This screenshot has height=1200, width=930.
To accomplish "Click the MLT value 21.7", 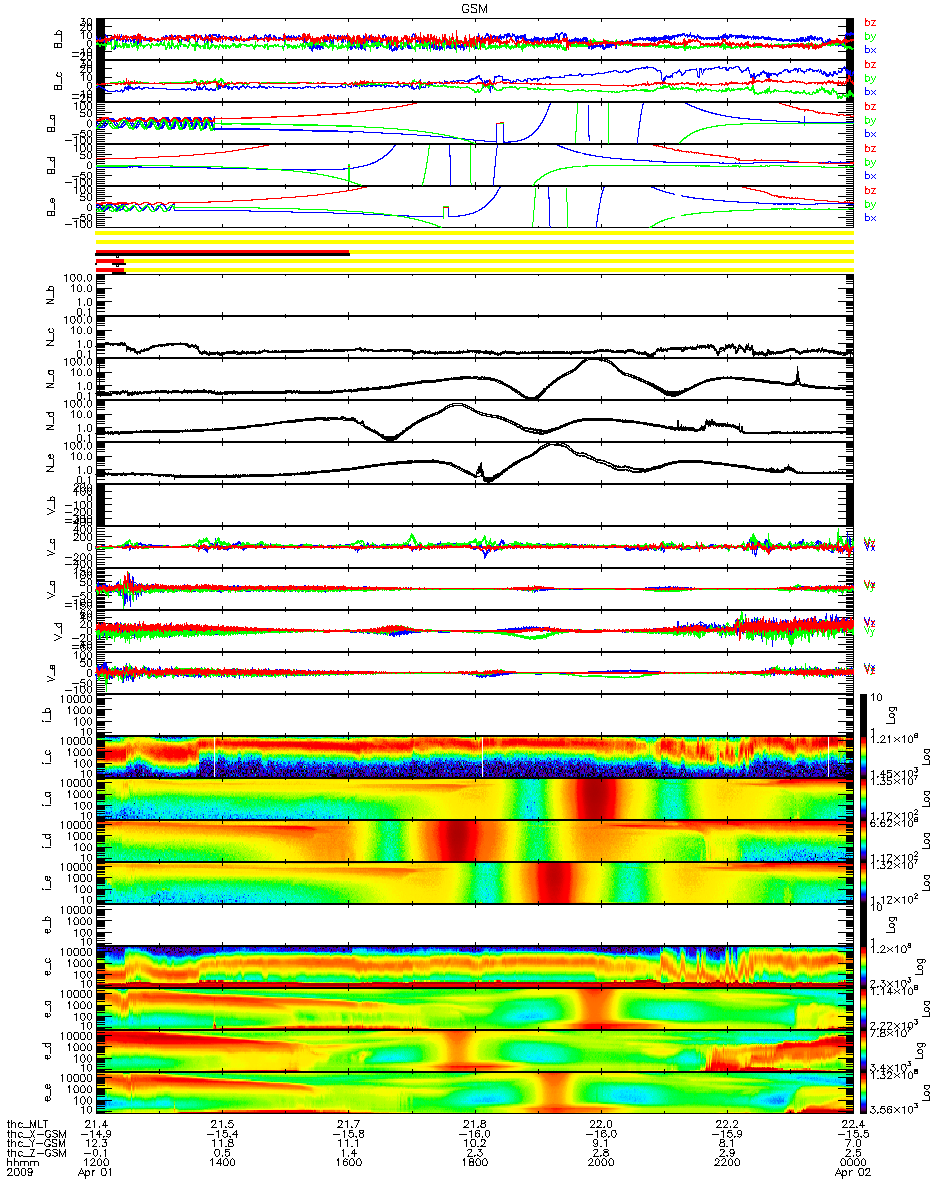I will (350, 1126).
